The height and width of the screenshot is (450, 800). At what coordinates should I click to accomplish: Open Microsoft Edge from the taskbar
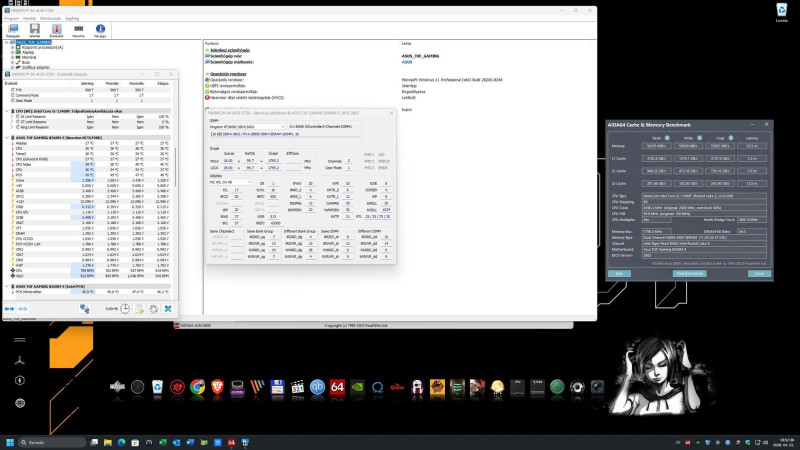tap(121, 442)
